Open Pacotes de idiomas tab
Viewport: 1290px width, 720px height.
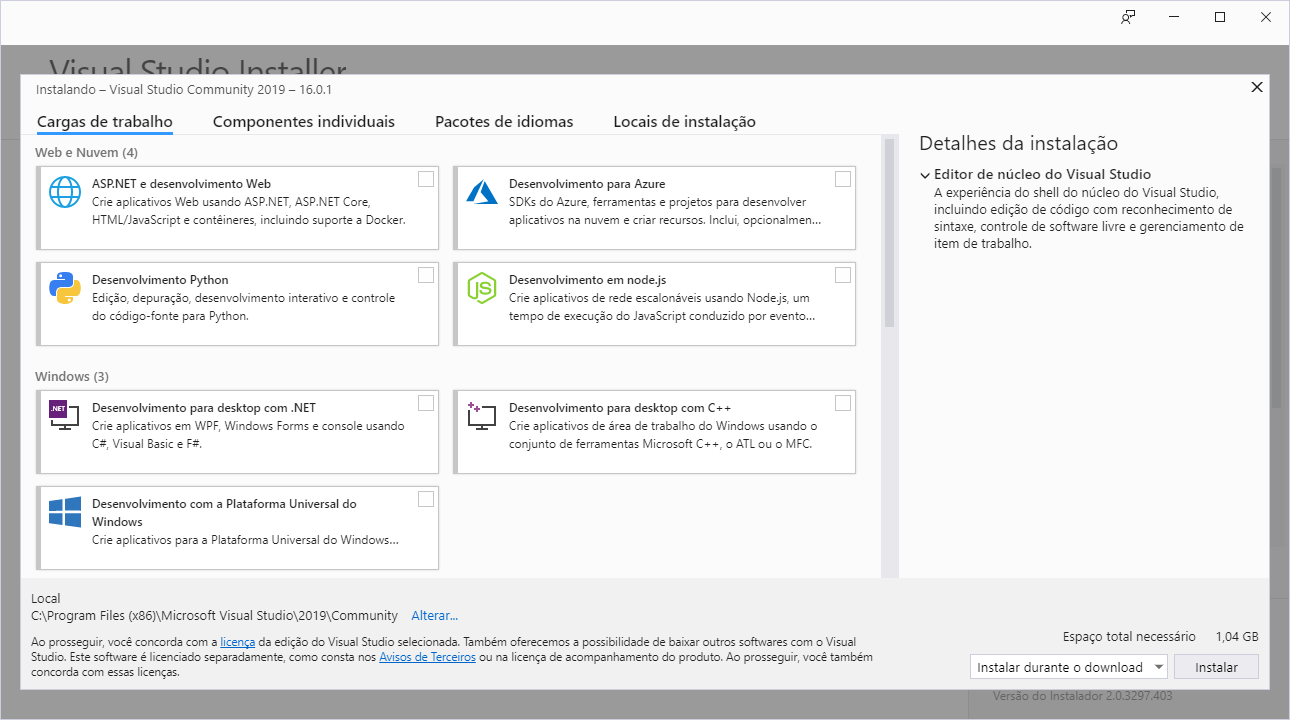coord(504,122)
